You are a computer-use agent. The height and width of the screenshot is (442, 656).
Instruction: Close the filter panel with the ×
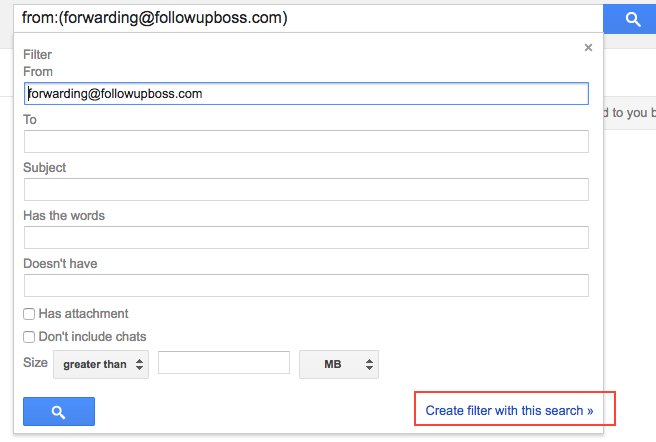pos(588,47)
